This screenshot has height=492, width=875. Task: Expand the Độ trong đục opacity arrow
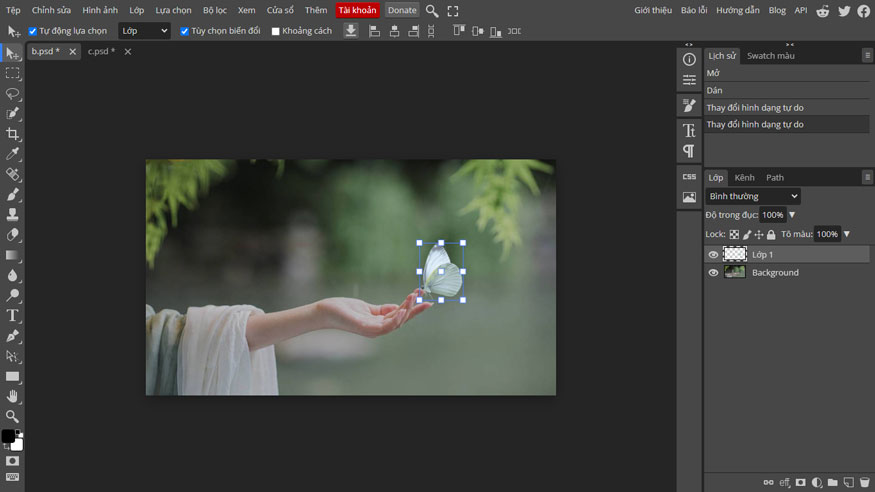pyautogui.click(x=792, y=215)
